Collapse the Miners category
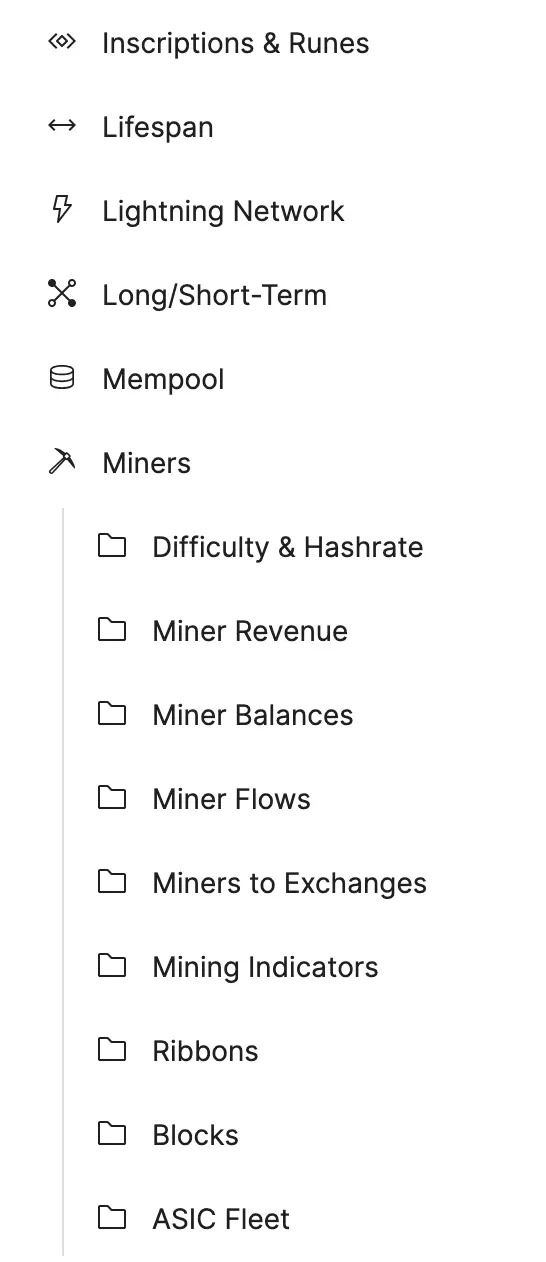The image size is (546, 1262). (146, 463)
